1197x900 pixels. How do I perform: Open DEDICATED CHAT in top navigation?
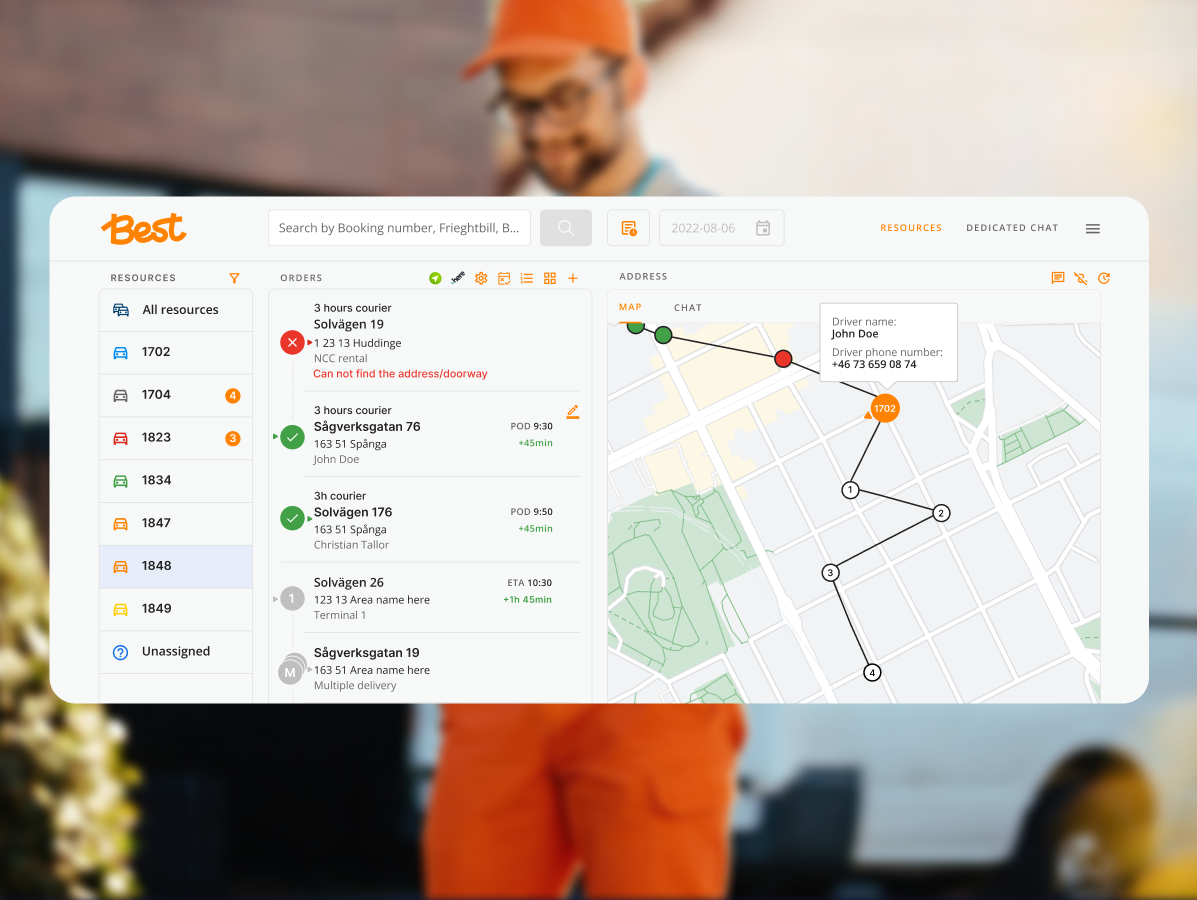click(1012, 227)
